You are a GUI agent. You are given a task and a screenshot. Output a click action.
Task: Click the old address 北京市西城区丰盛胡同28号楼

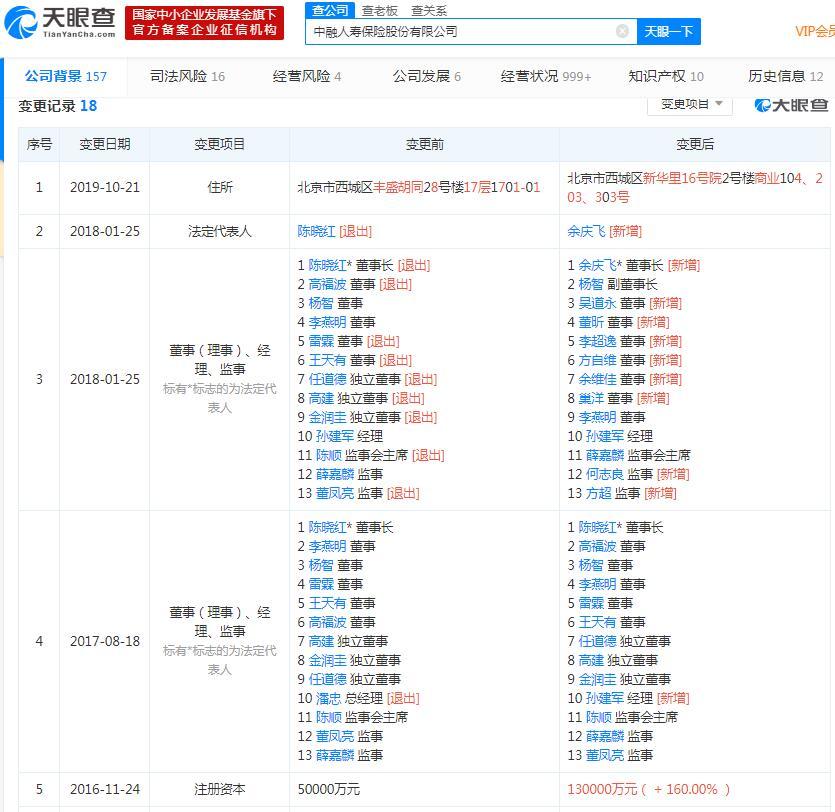coord(419,187)
